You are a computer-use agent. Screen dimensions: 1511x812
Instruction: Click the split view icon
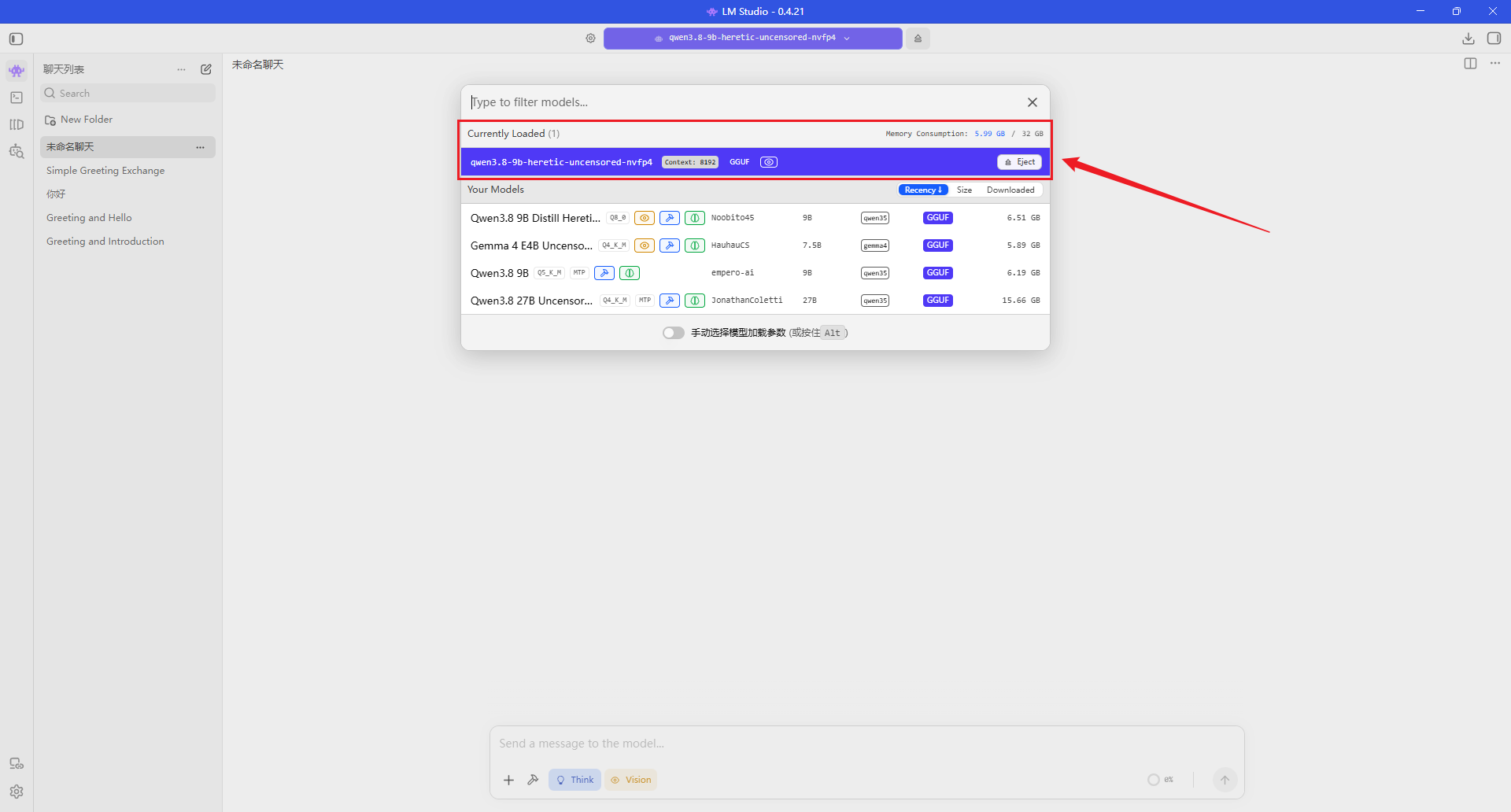1470,64
